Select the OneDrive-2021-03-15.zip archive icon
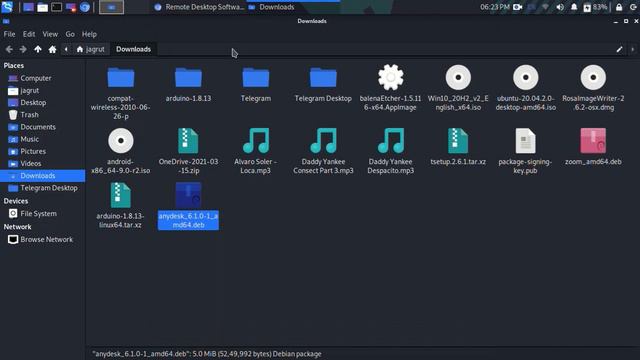 [x=188, y=141]
